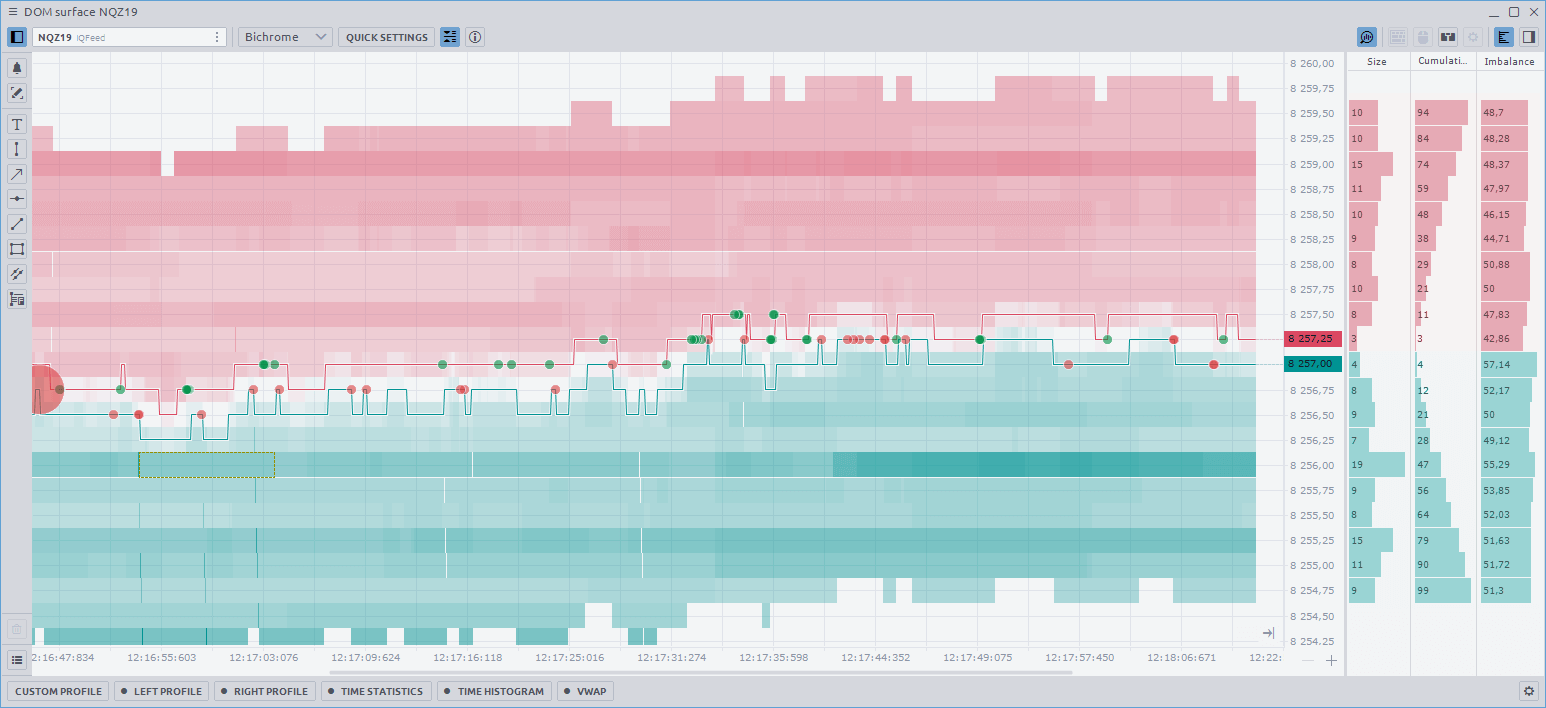
Task: Toggle the VWAP indicator
Action: coord(585,691)
